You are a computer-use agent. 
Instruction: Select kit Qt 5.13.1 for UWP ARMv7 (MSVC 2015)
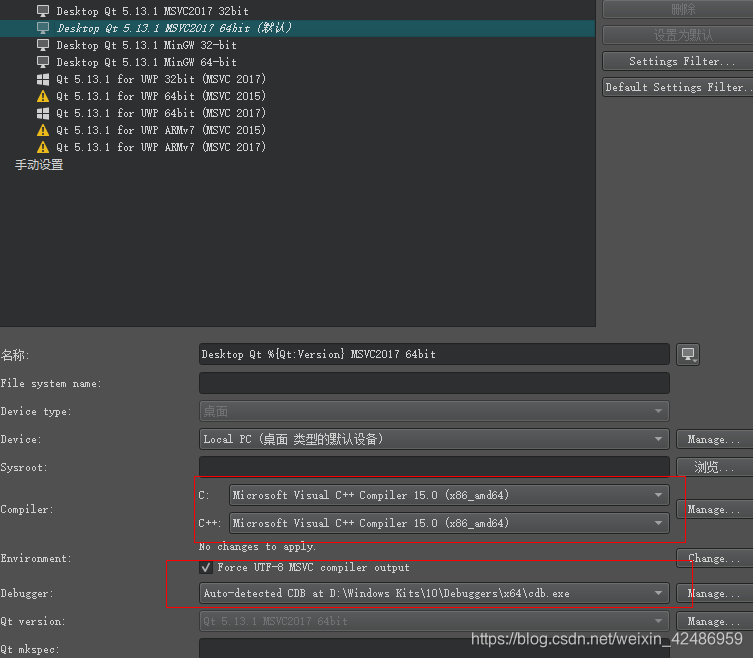161,130
